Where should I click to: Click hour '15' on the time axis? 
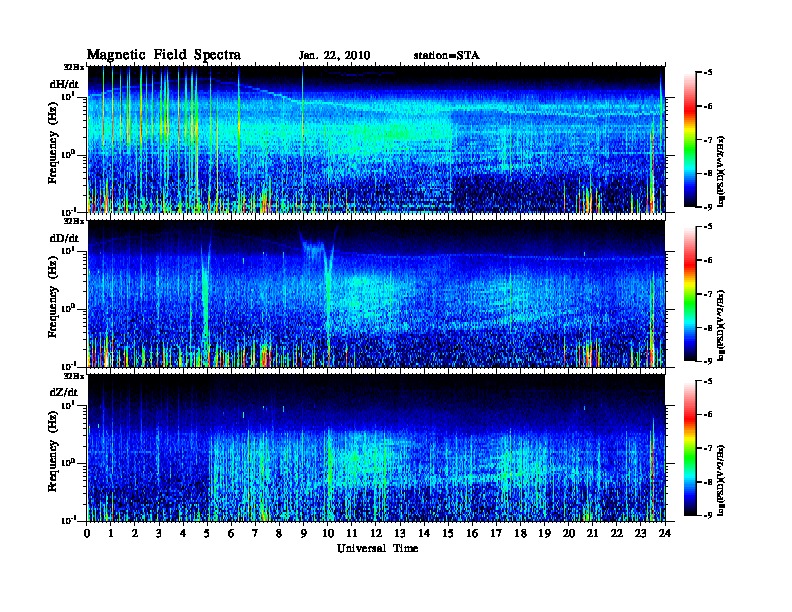448,533
